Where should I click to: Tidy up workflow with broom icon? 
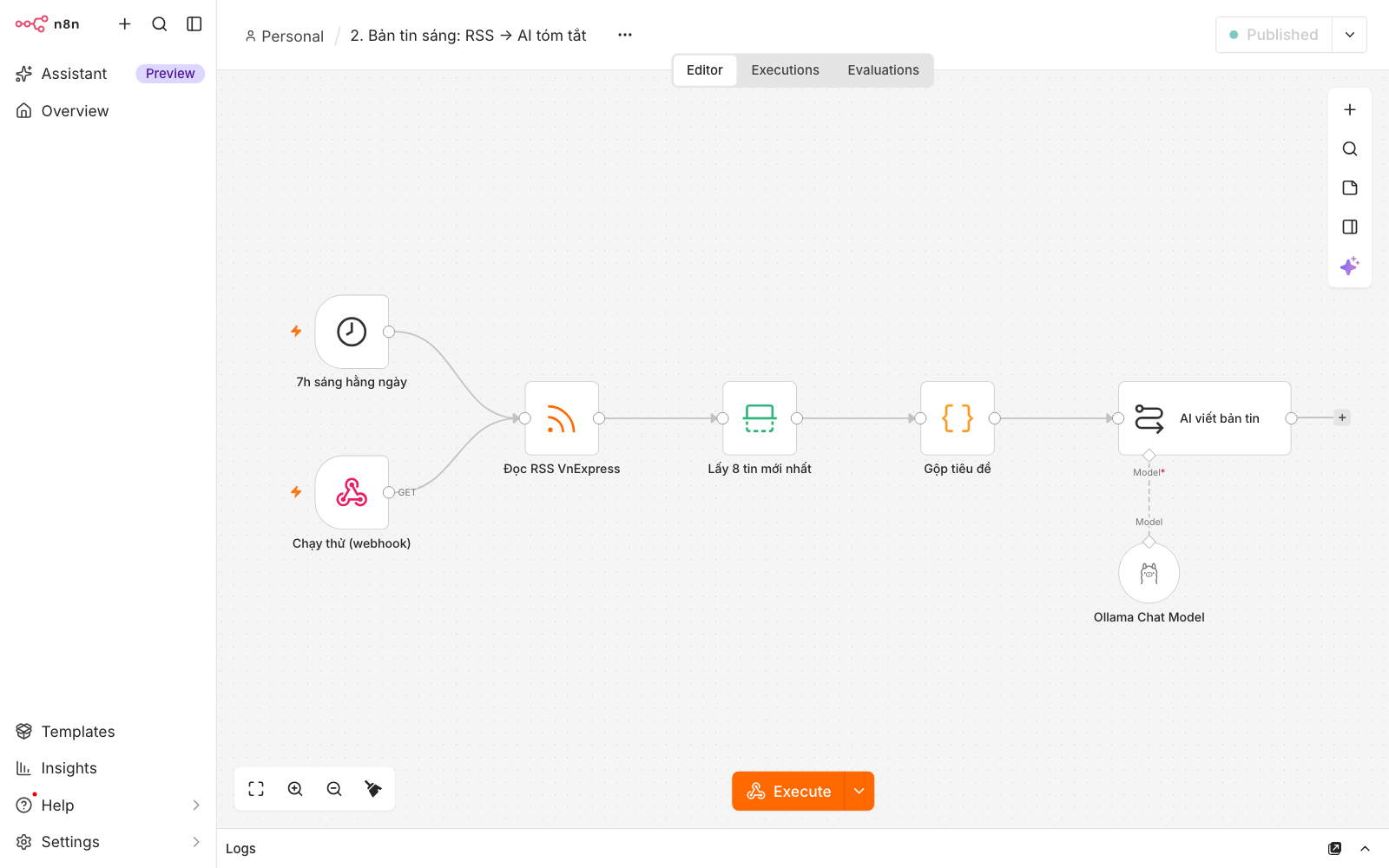[x=373, y=789]
